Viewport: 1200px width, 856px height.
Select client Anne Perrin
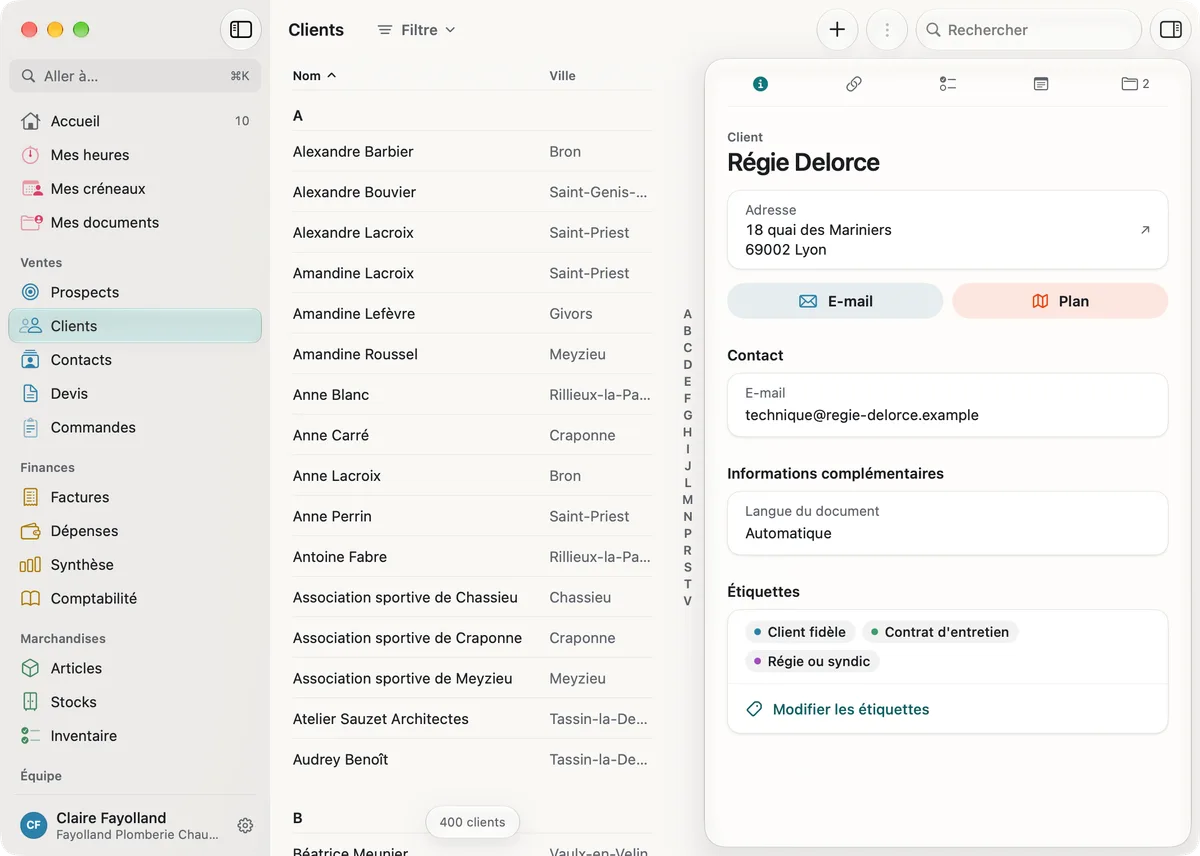point(472,516)
